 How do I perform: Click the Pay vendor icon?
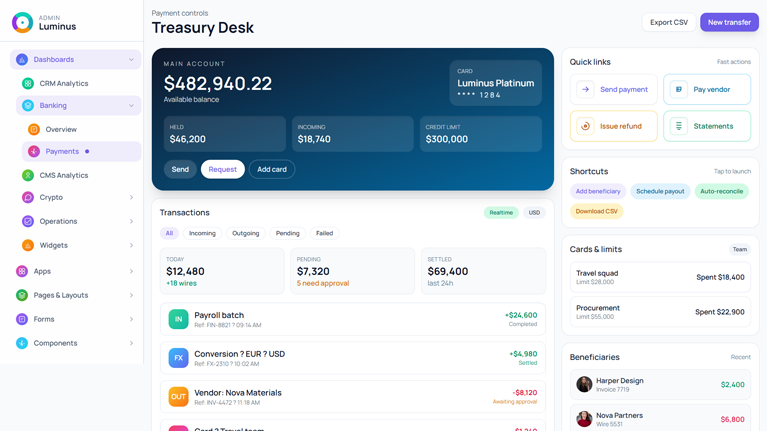coord(679,90)
